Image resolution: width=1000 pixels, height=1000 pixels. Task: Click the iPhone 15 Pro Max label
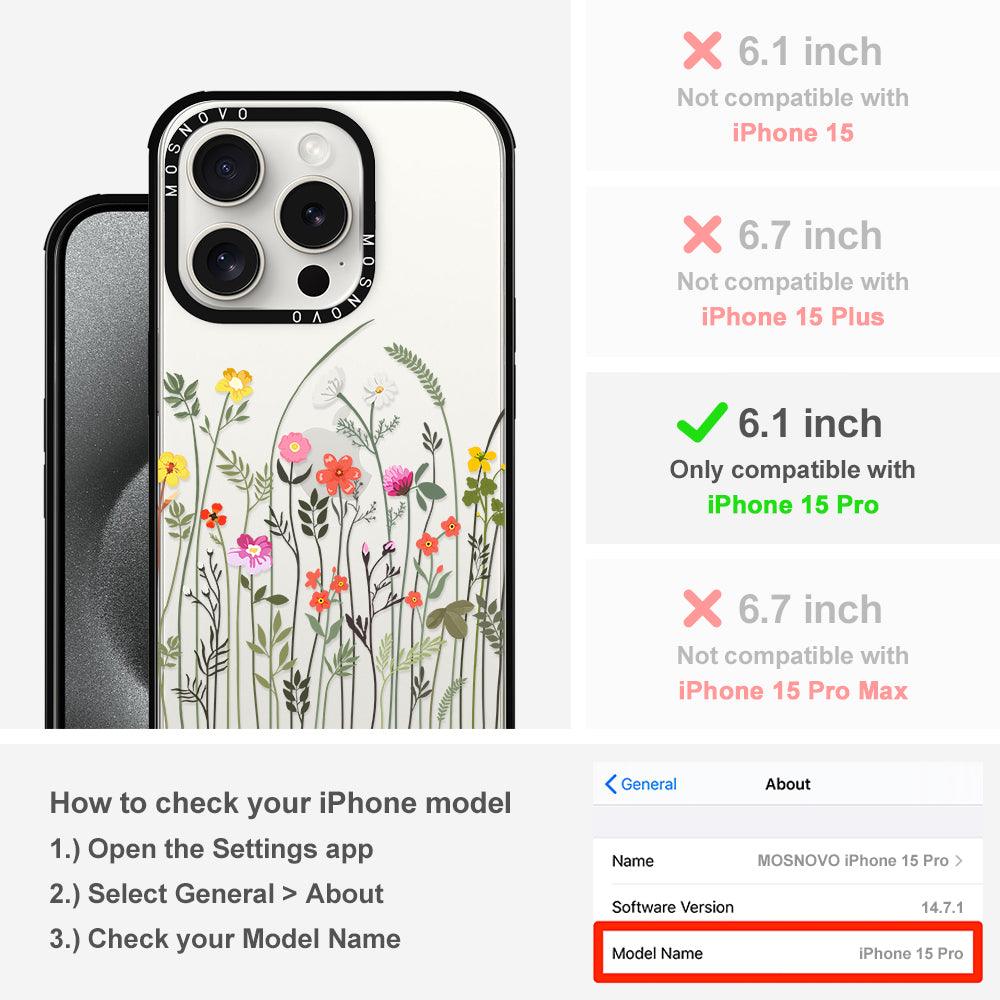pos(793,691)
